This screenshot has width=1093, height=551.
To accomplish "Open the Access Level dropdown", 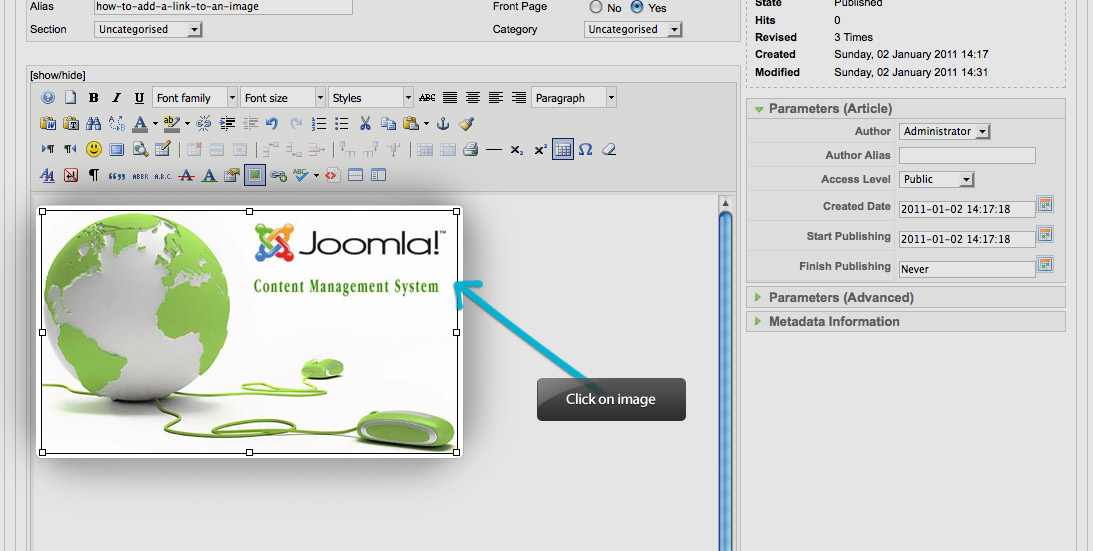I will (936, 179).
